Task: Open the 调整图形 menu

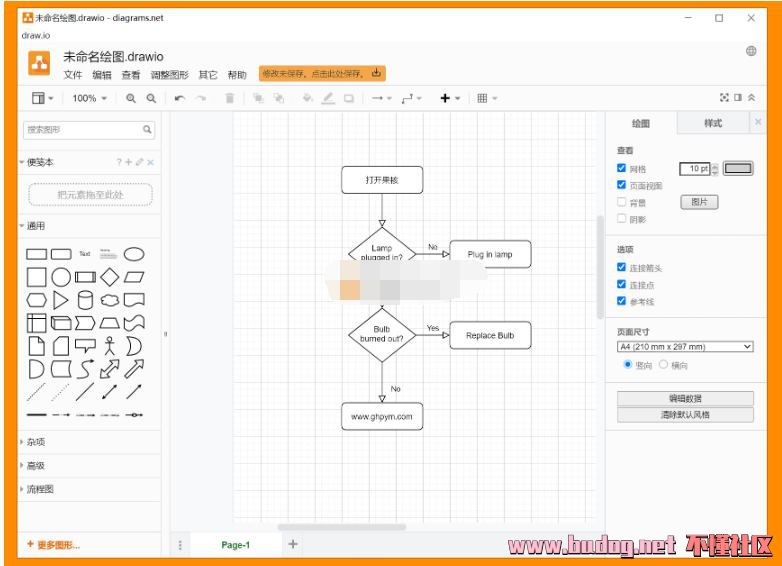Action: click(x=169, y=75)
